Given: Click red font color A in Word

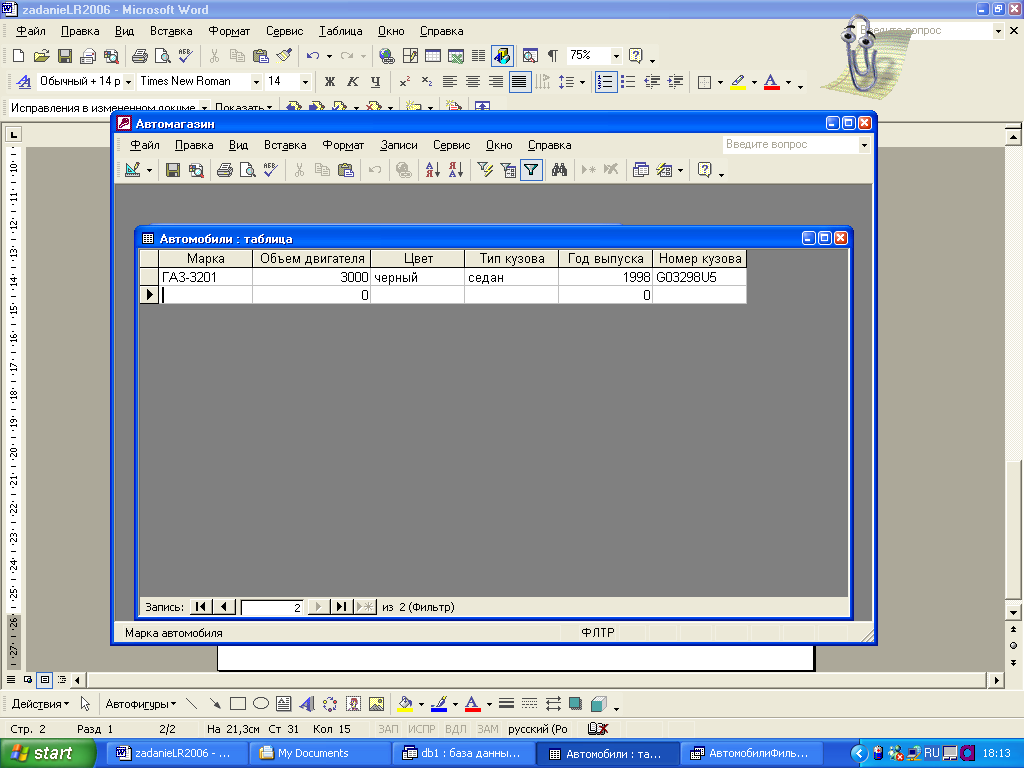Looking at the screenshot, I should (771, 82).
